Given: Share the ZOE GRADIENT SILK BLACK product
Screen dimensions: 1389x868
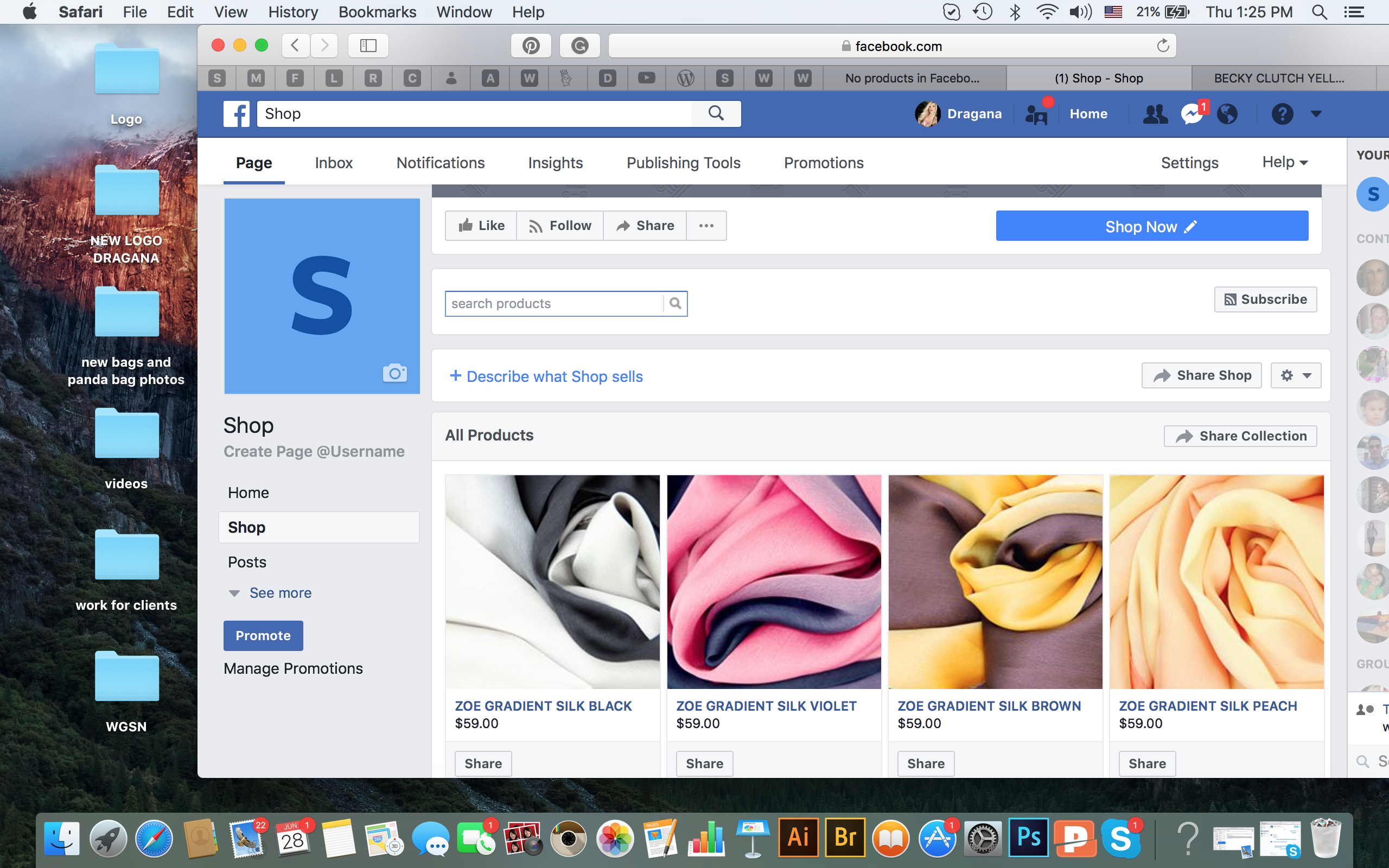Looking at the screenshot, I should 483,763.
